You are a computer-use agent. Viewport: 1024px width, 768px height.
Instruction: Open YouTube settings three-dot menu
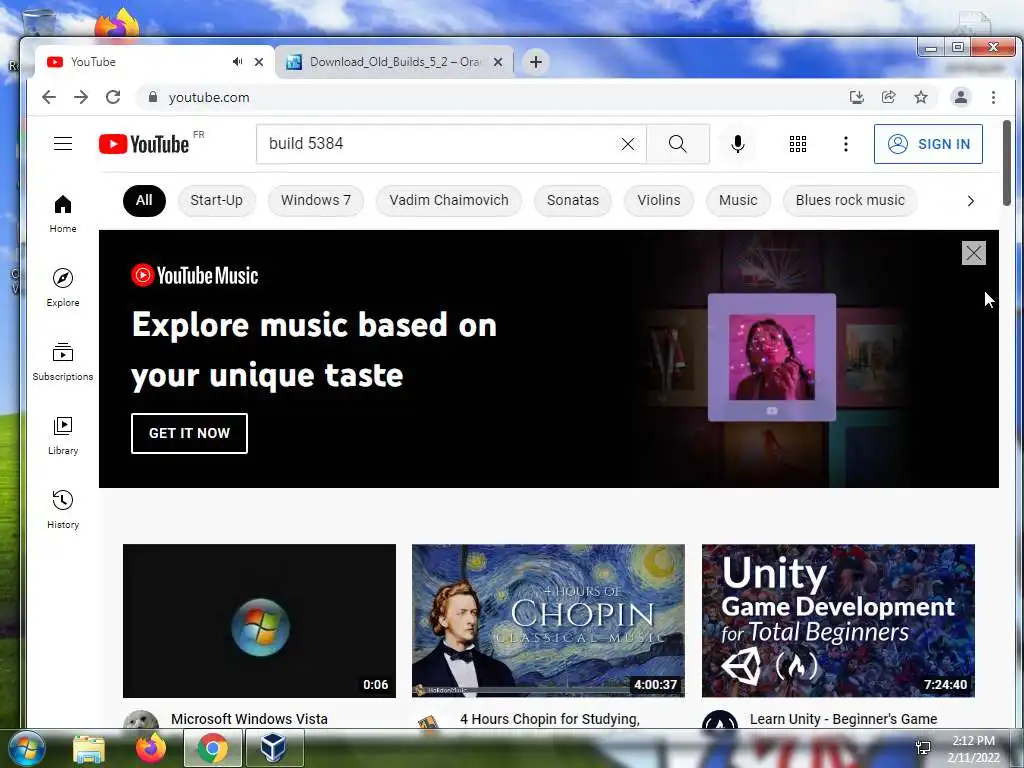tap(846, 144)
